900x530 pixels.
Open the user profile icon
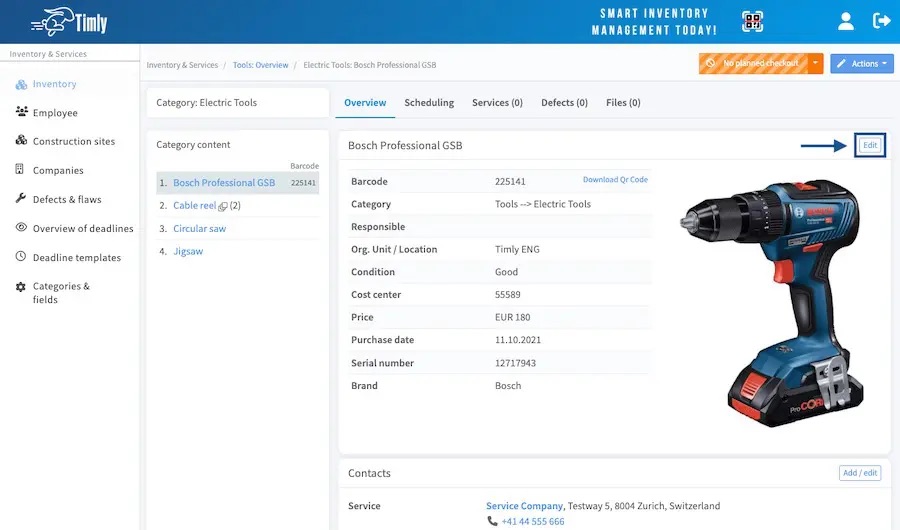coord(845,21)
